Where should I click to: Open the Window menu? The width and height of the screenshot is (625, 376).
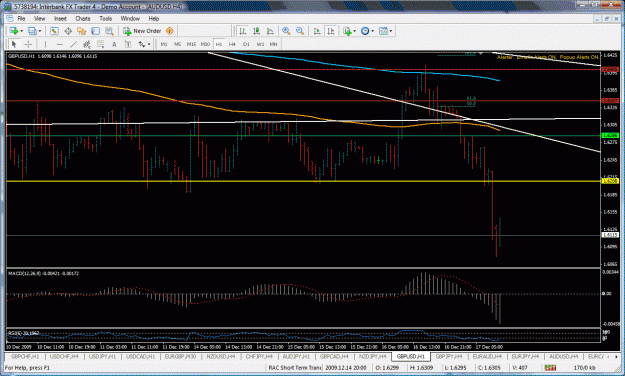(x=130, y=18)
